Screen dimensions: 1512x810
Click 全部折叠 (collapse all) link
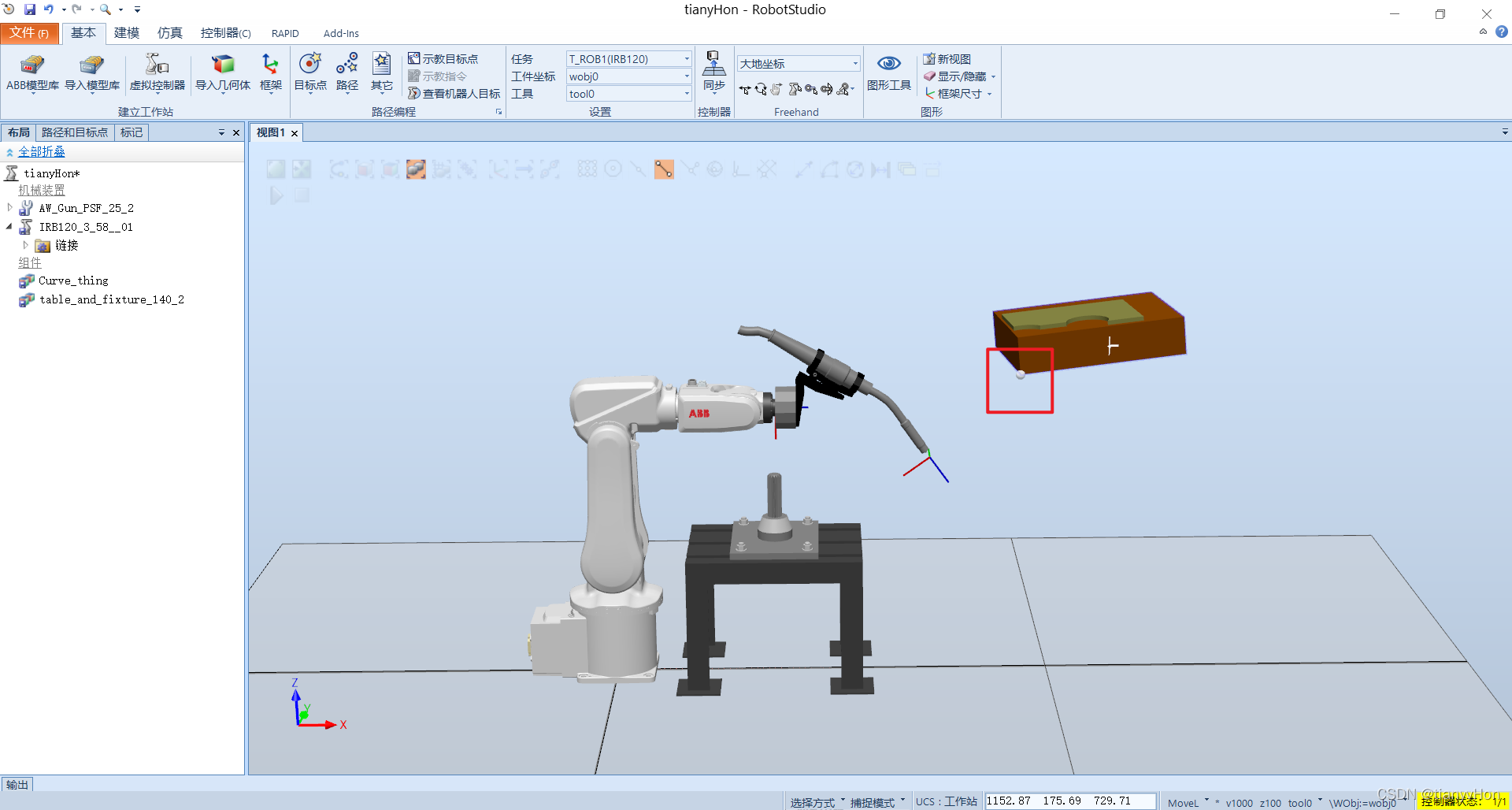[x=42, y=152]
